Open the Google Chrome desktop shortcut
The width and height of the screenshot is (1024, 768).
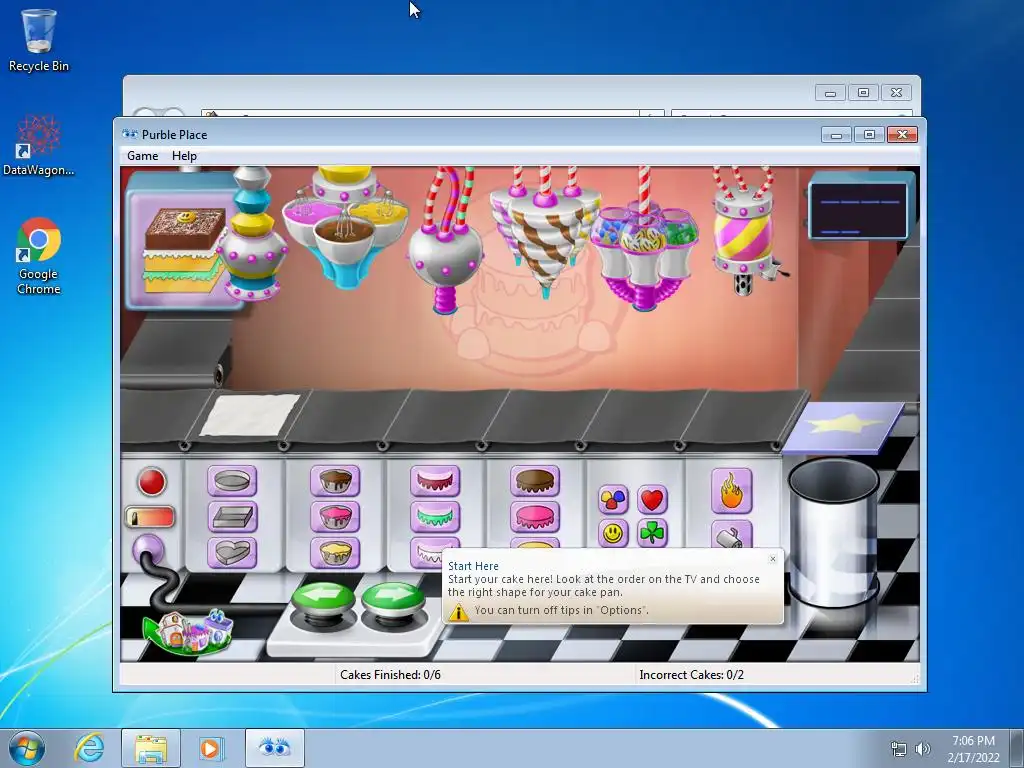pos(39,256)
